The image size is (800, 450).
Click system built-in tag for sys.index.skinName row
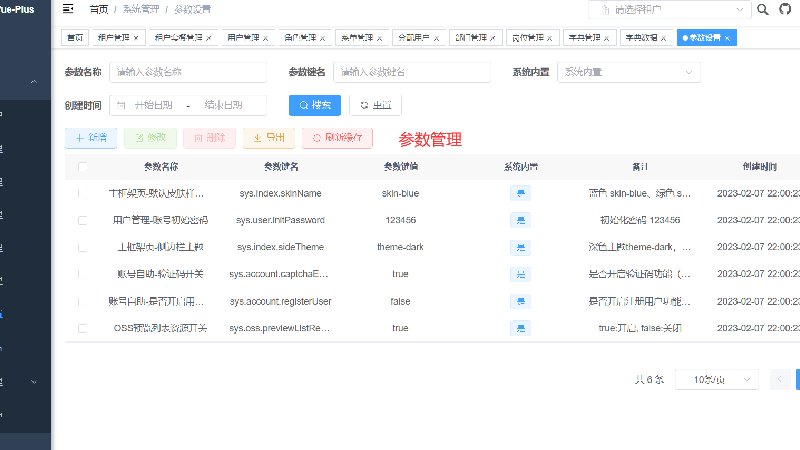tap(520, 193)
